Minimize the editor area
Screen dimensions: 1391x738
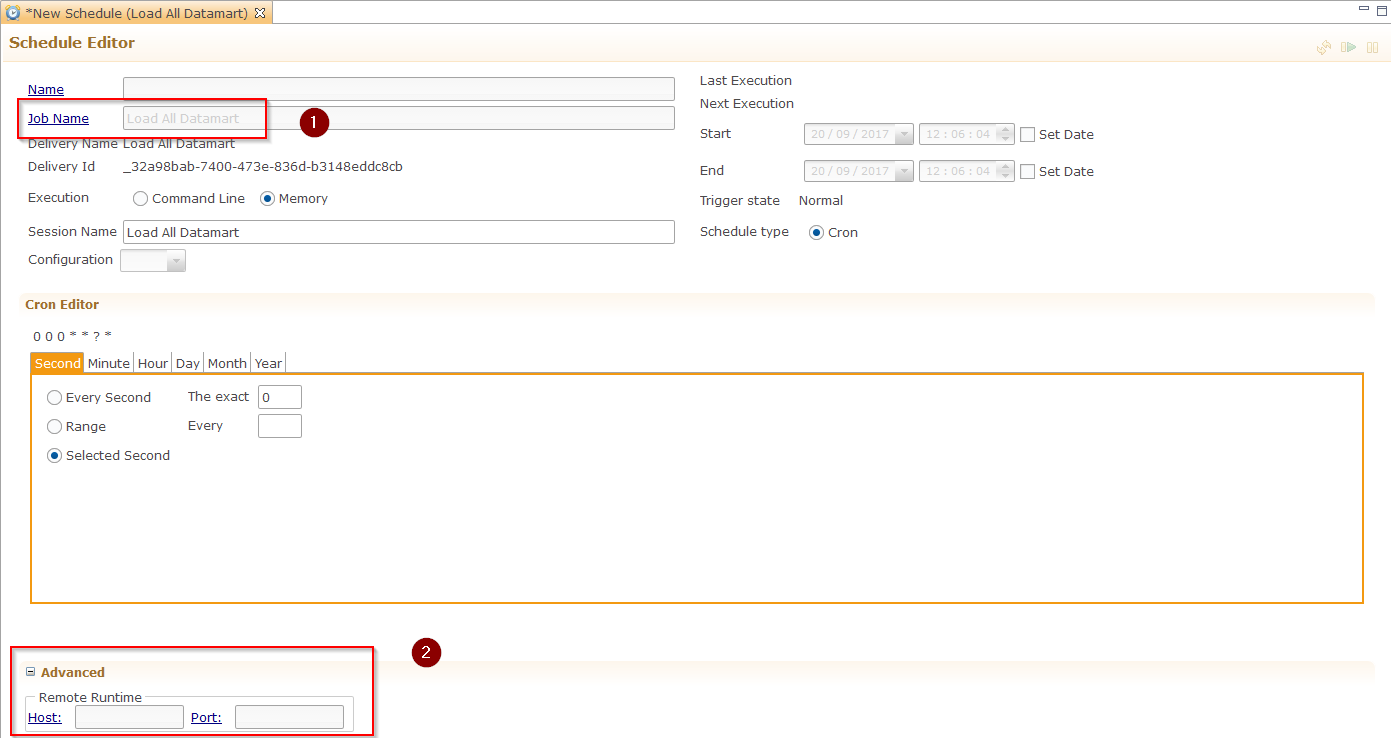tap(1364, 9)
